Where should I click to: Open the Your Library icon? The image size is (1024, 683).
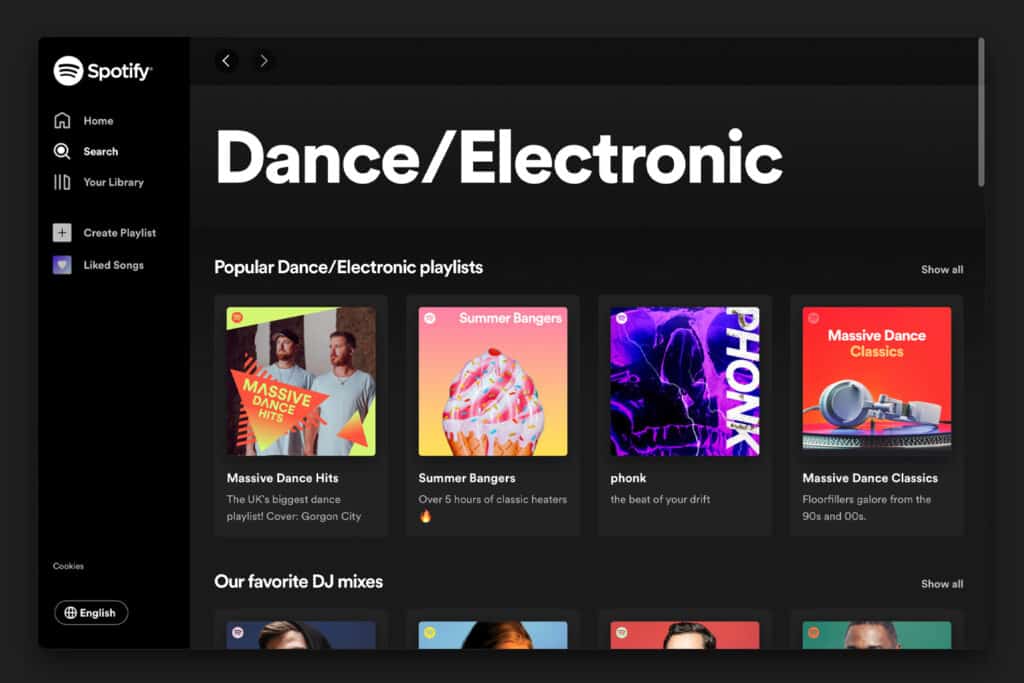point(62,182)
